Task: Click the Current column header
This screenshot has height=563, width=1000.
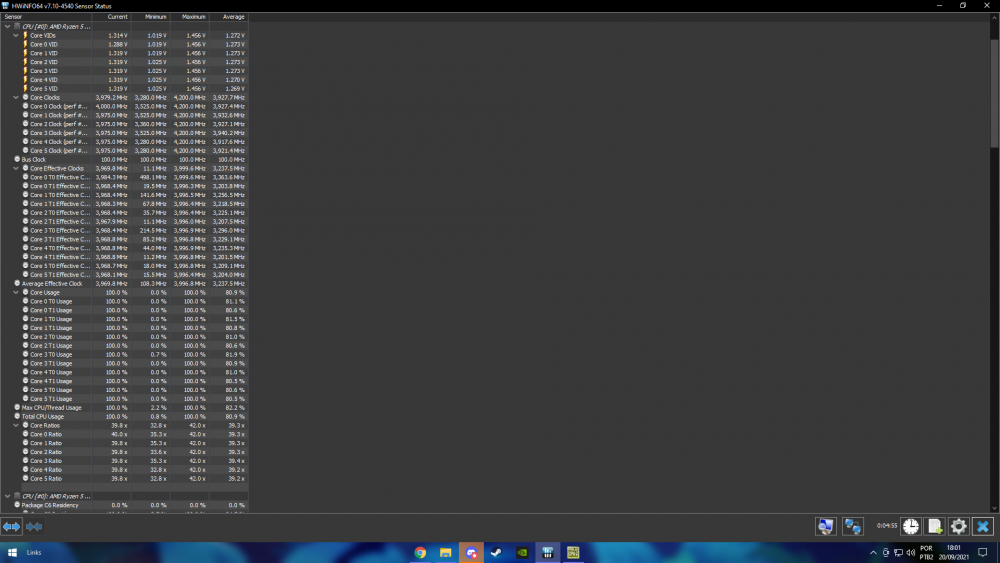Action: 112,17
